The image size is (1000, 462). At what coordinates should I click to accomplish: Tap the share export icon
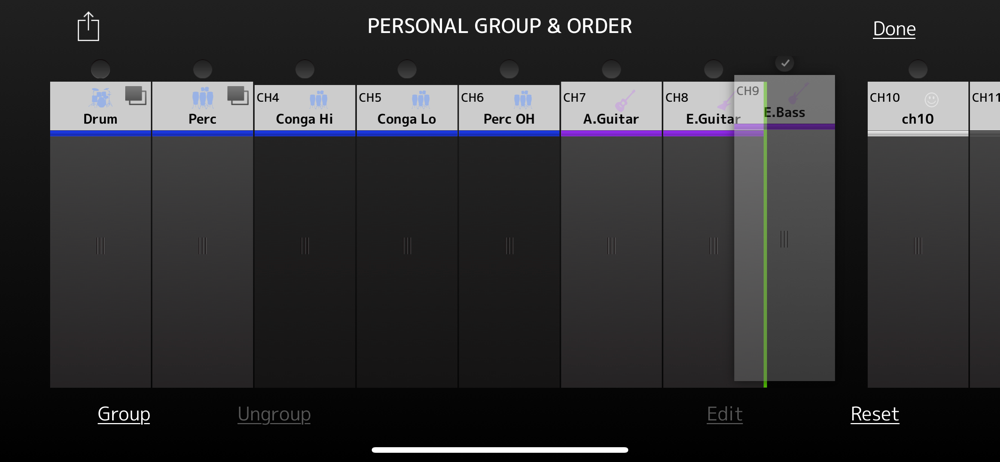89,27
